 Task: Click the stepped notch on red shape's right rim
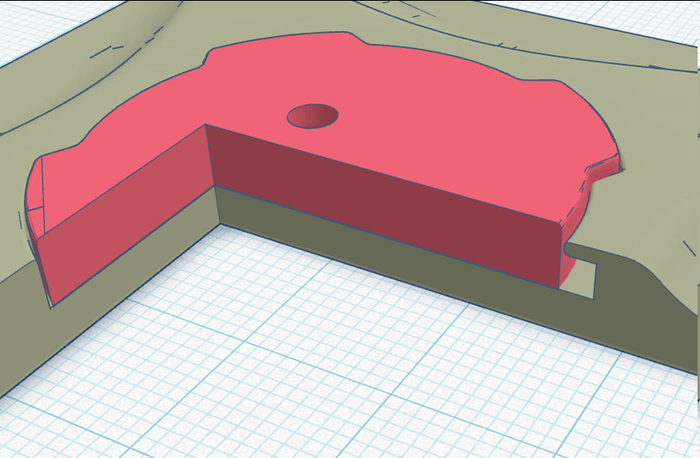point(598,168)
